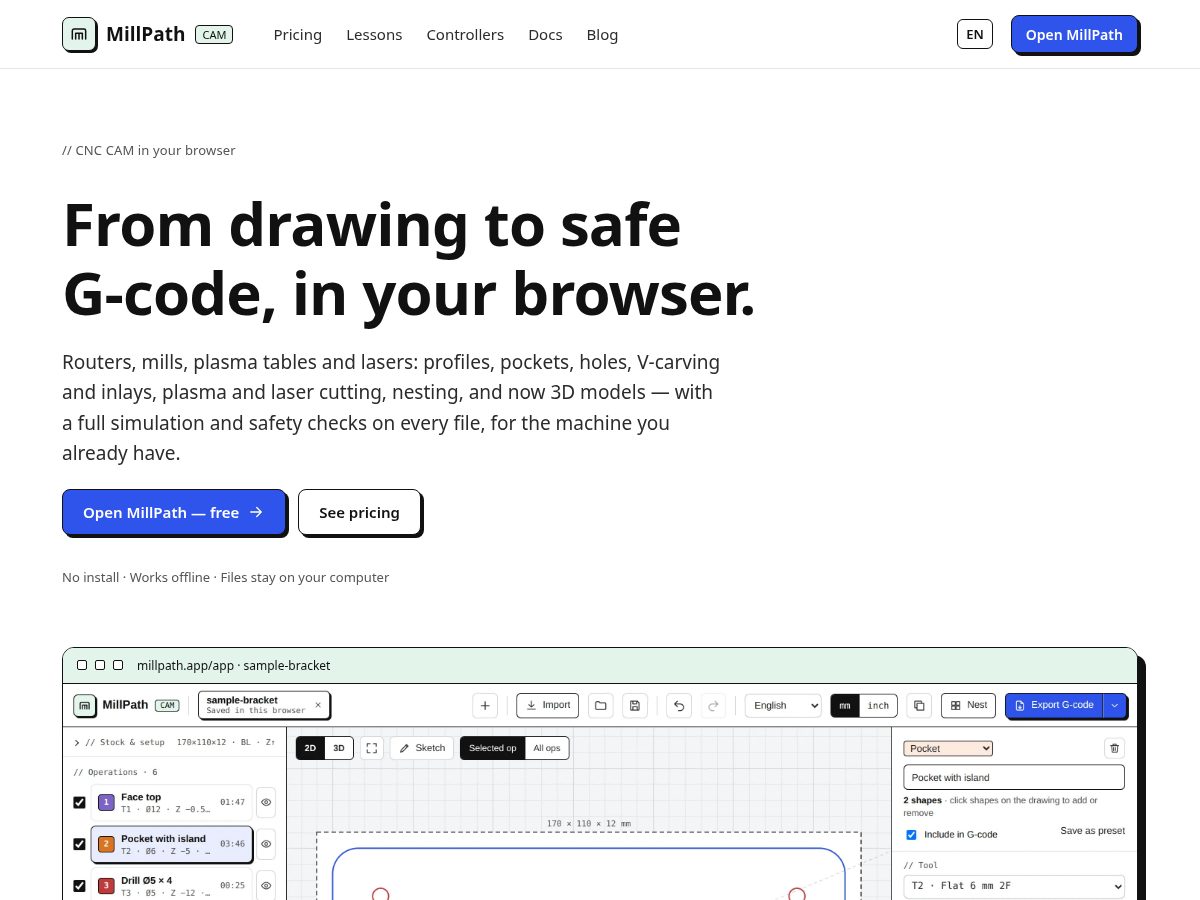The image size is (1200, 900).
Task: Open the Blog nav item
Action: coord(602,34)
